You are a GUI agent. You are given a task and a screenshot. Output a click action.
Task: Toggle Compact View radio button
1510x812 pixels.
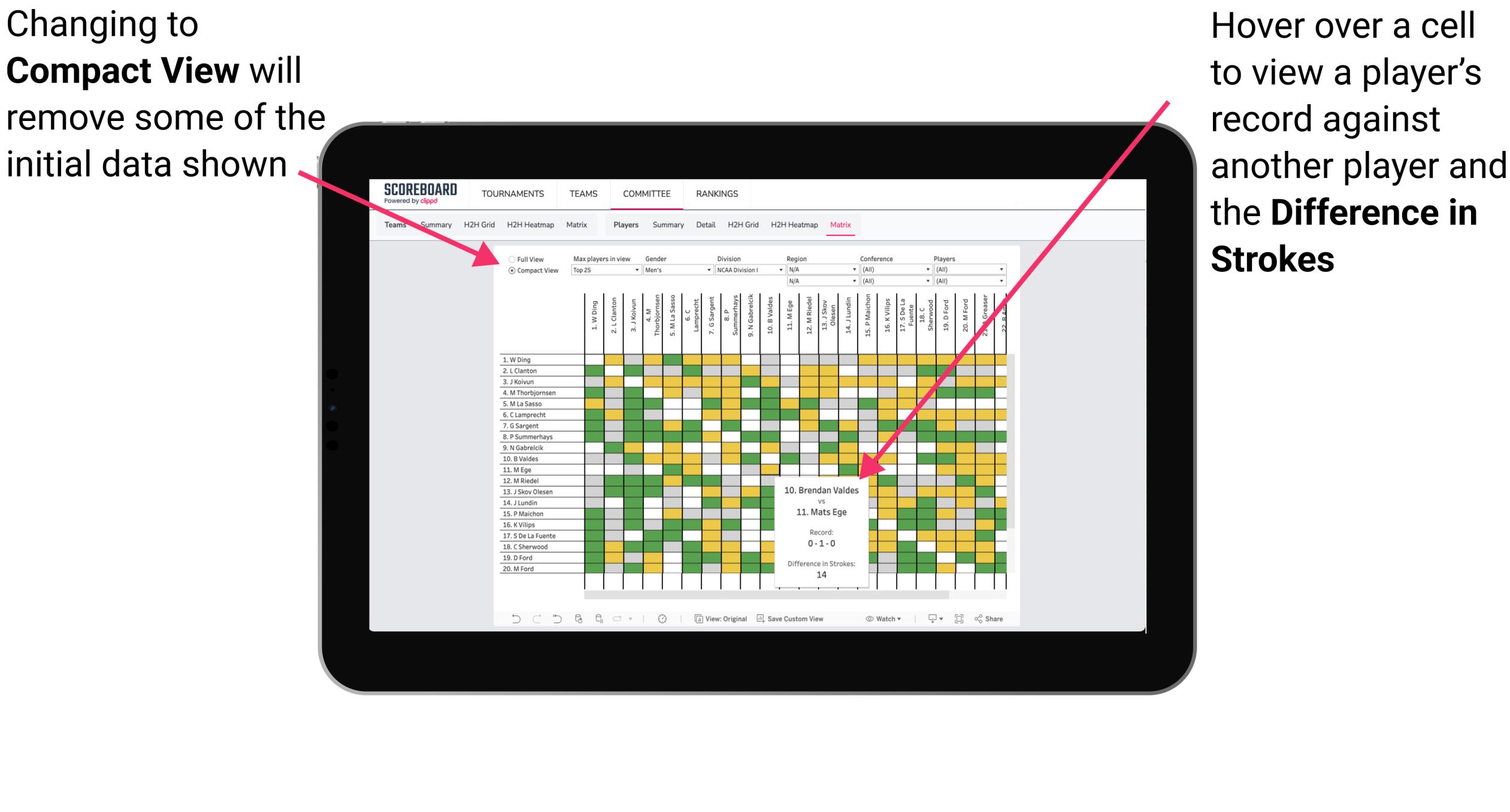tap(506, 275)
